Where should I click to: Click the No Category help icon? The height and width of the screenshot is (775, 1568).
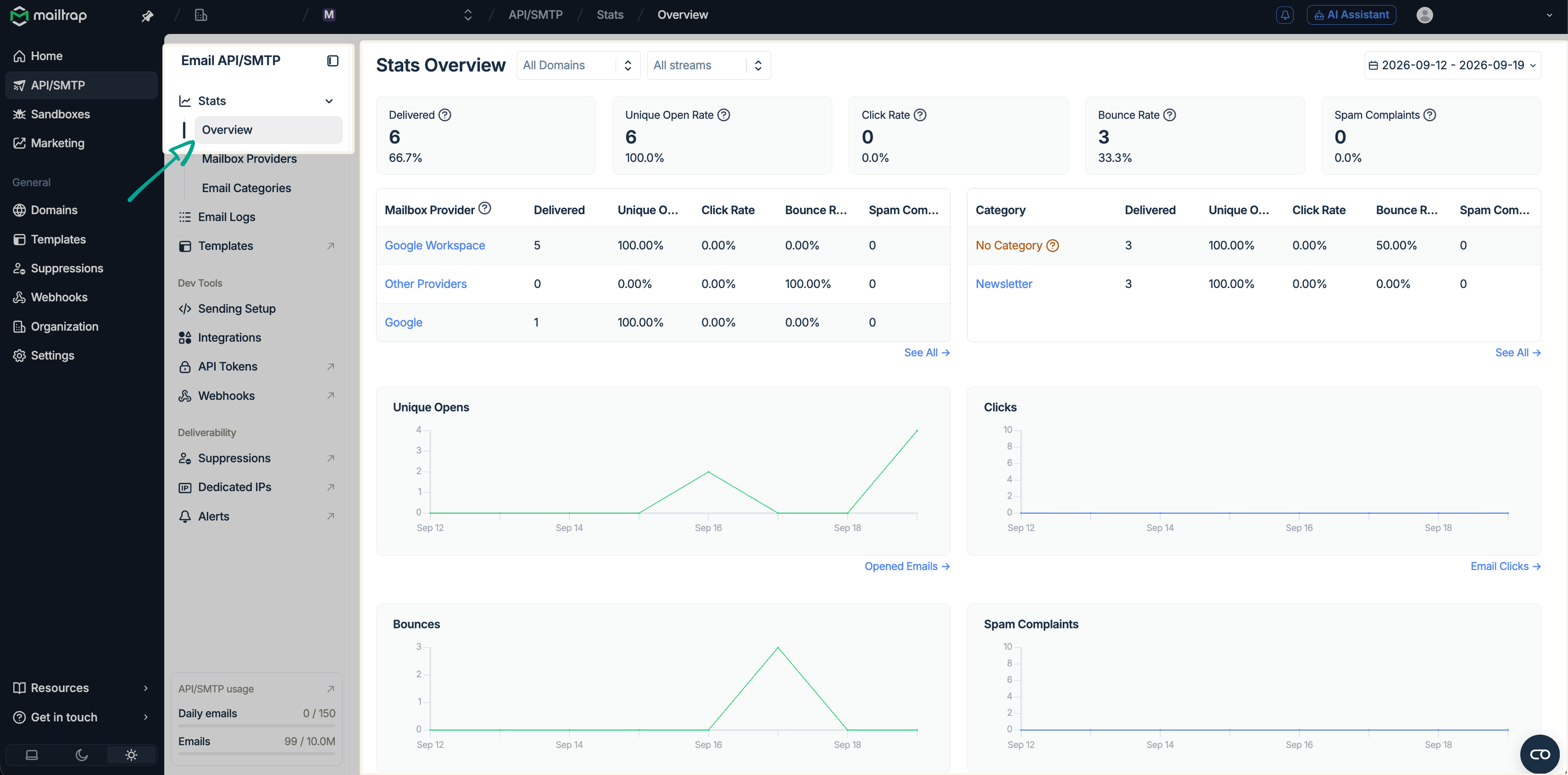point(1053,245)
